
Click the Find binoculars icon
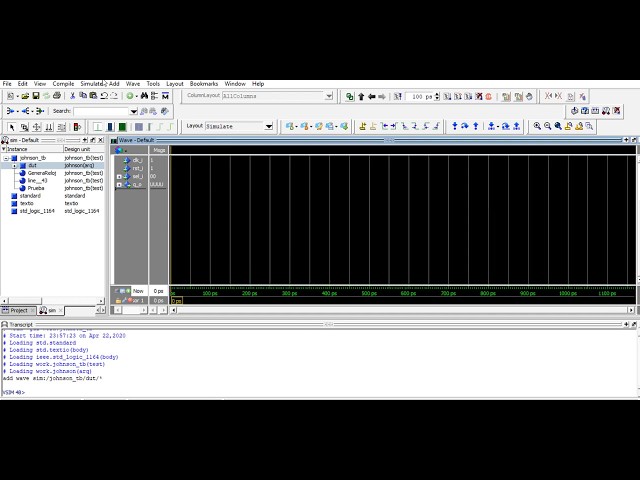144,96
